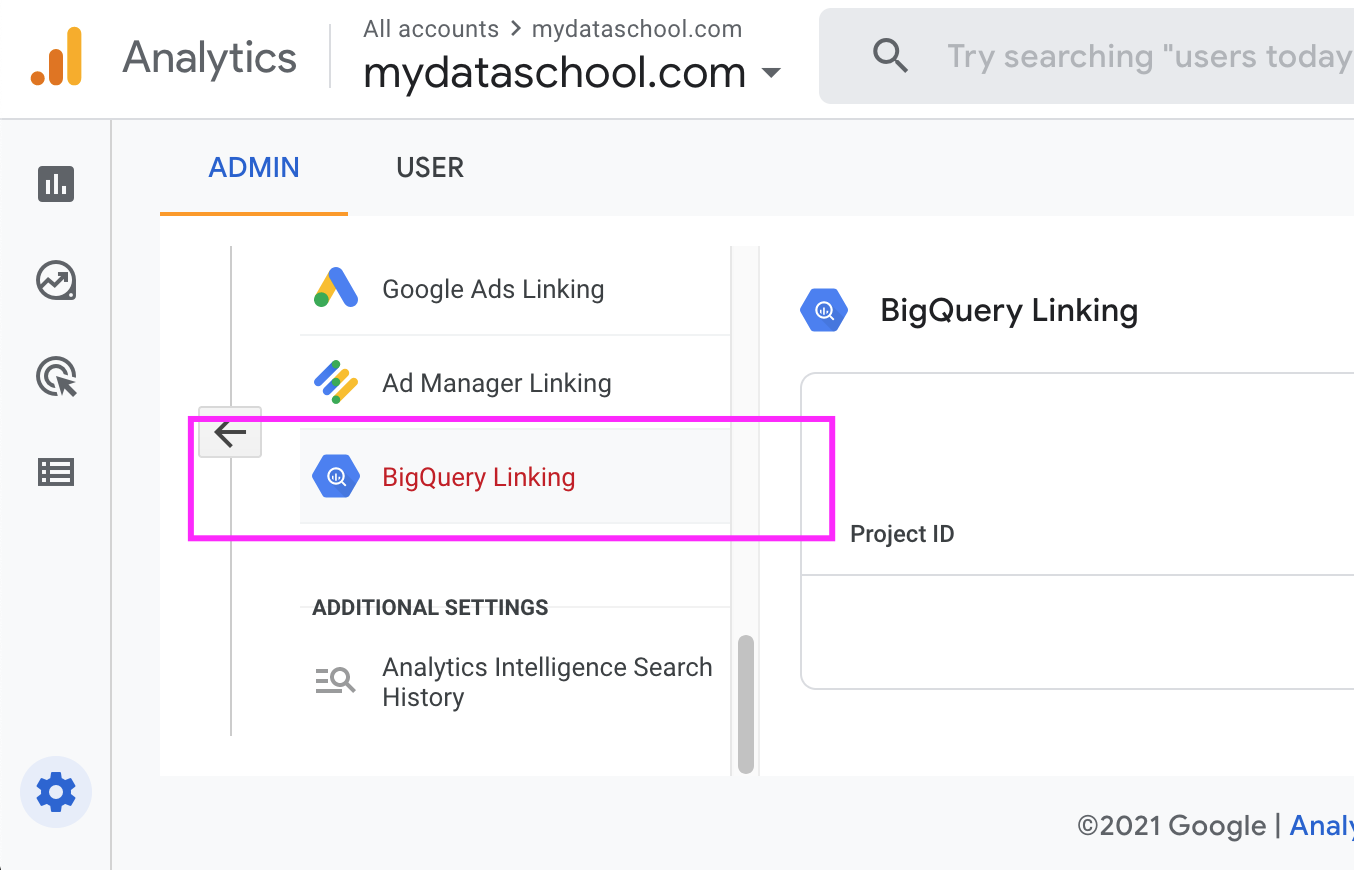Open the mydataschool.com account switcher dropdown

point(772,73)
